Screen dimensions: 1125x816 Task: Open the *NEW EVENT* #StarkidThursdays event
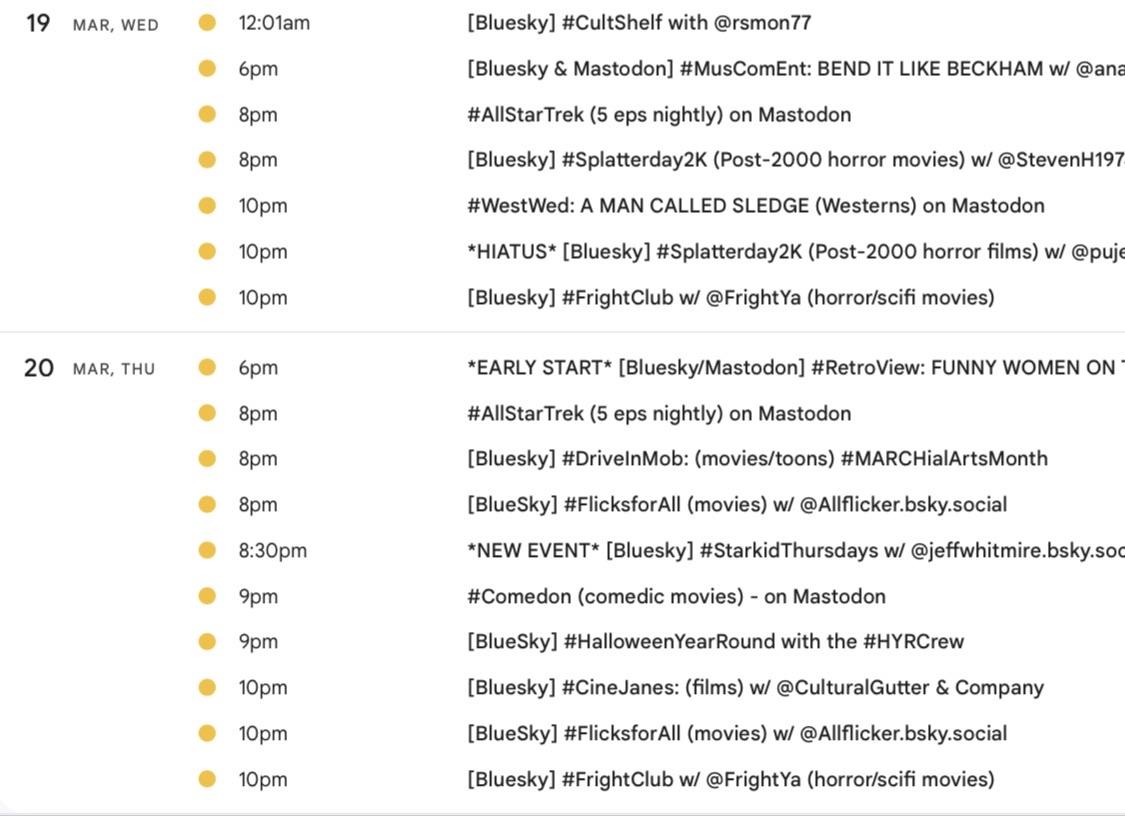[796, 550]
